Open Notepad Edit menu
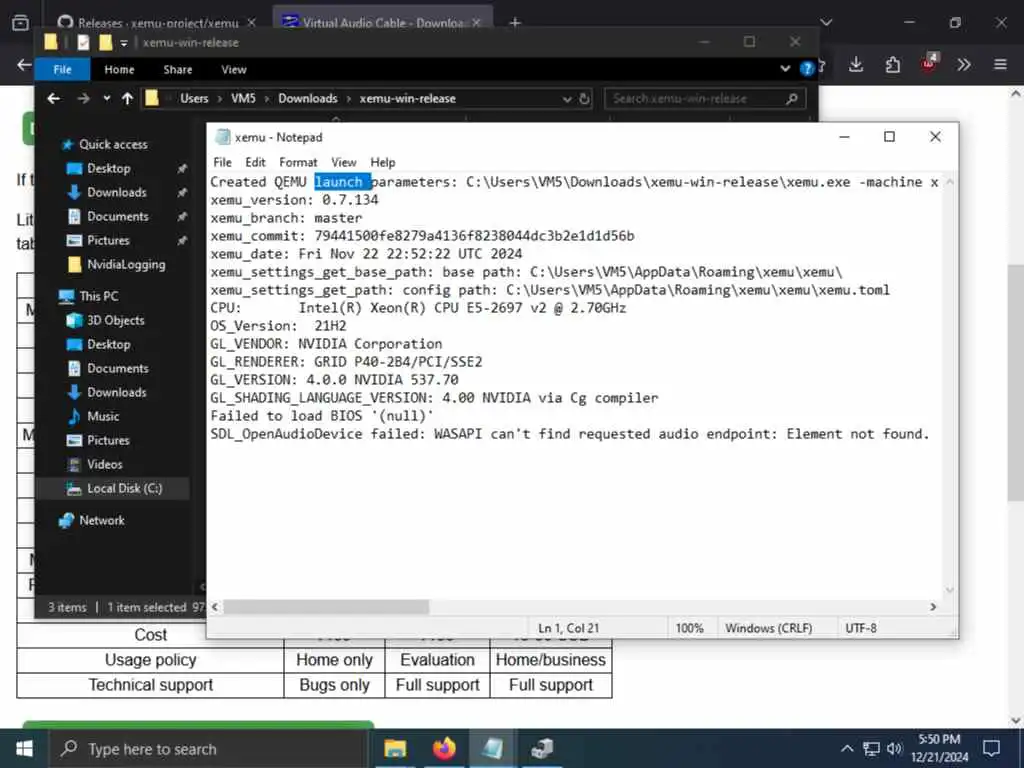The image size is (1024, 768). tap(255, 162)
